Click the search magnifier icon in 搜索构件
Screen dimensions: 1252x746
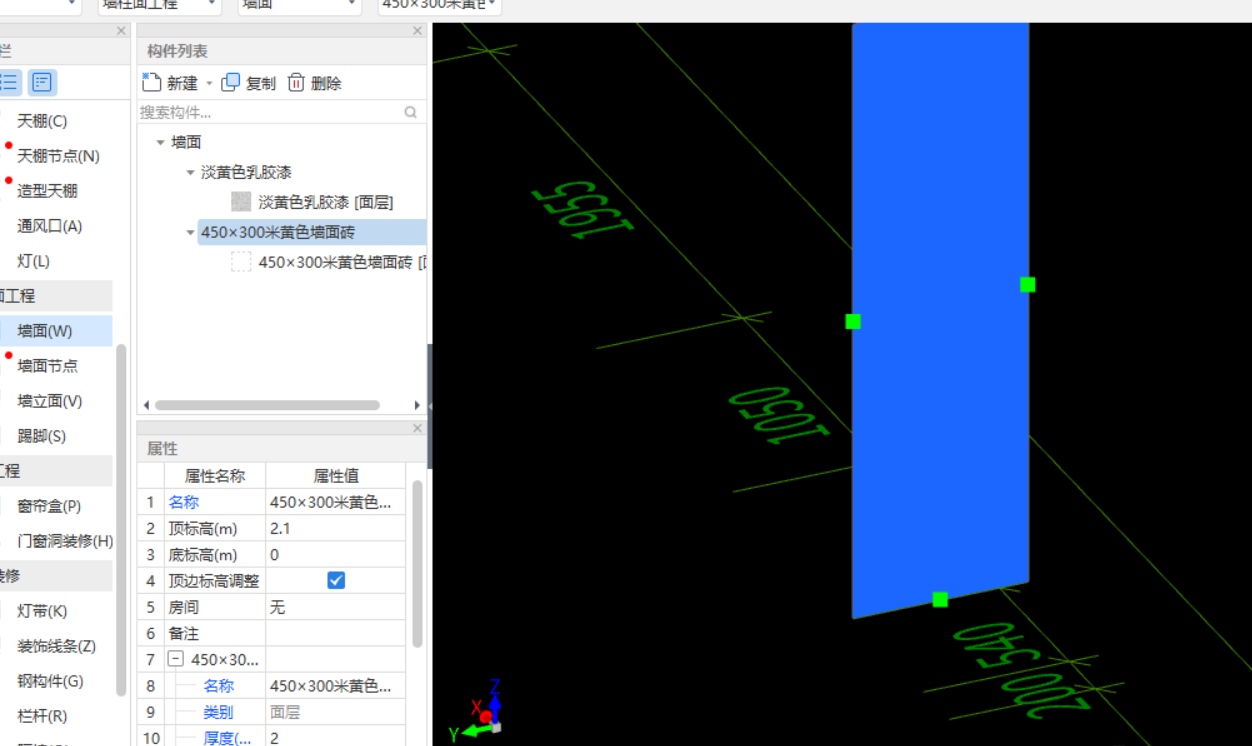click(410, 112)
